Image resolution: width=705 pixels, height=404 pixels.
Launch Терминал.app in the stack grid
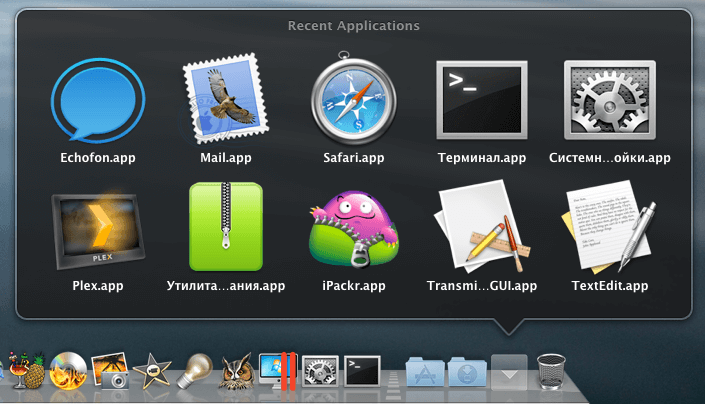coord(482,100)
